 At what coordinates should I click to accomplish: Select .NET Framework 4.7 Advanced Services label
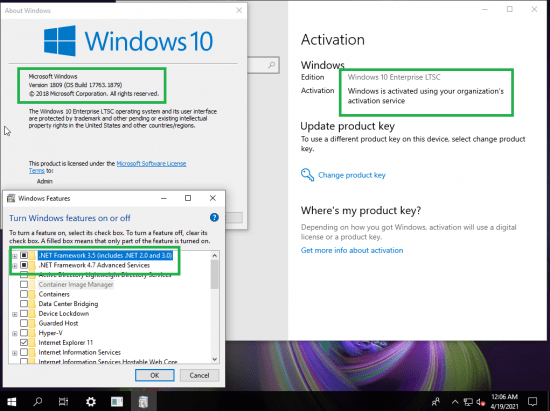(x=94, y=265)
